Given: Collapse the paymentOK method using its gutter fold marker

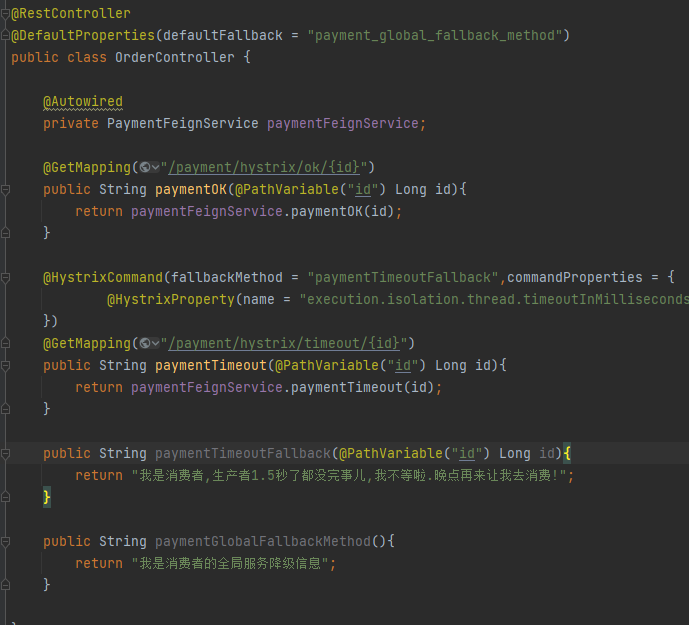Looking at the screenshot, I should click(5, 190).
